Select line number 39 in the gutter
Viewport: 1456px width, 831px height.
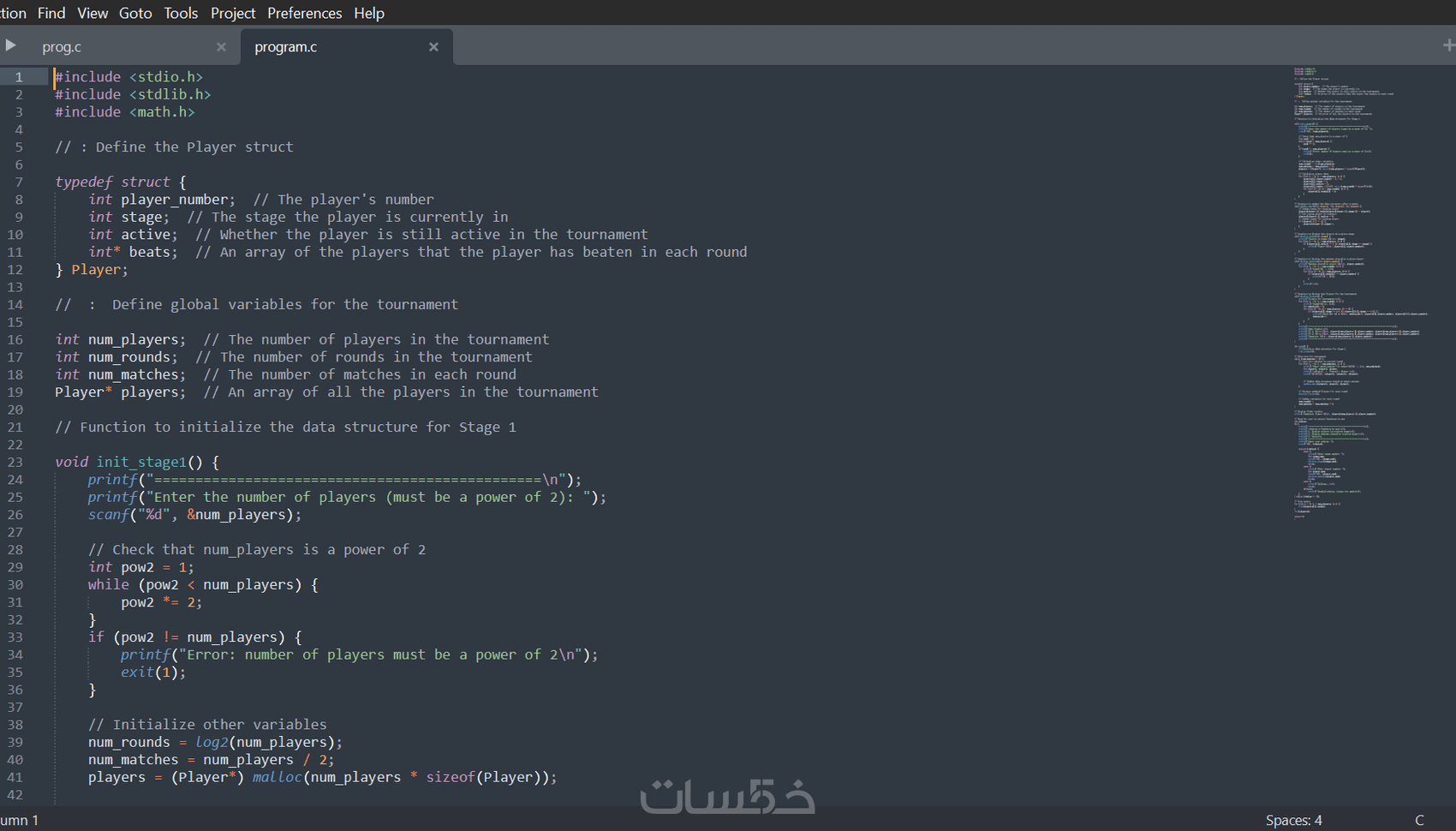(15, 742)
